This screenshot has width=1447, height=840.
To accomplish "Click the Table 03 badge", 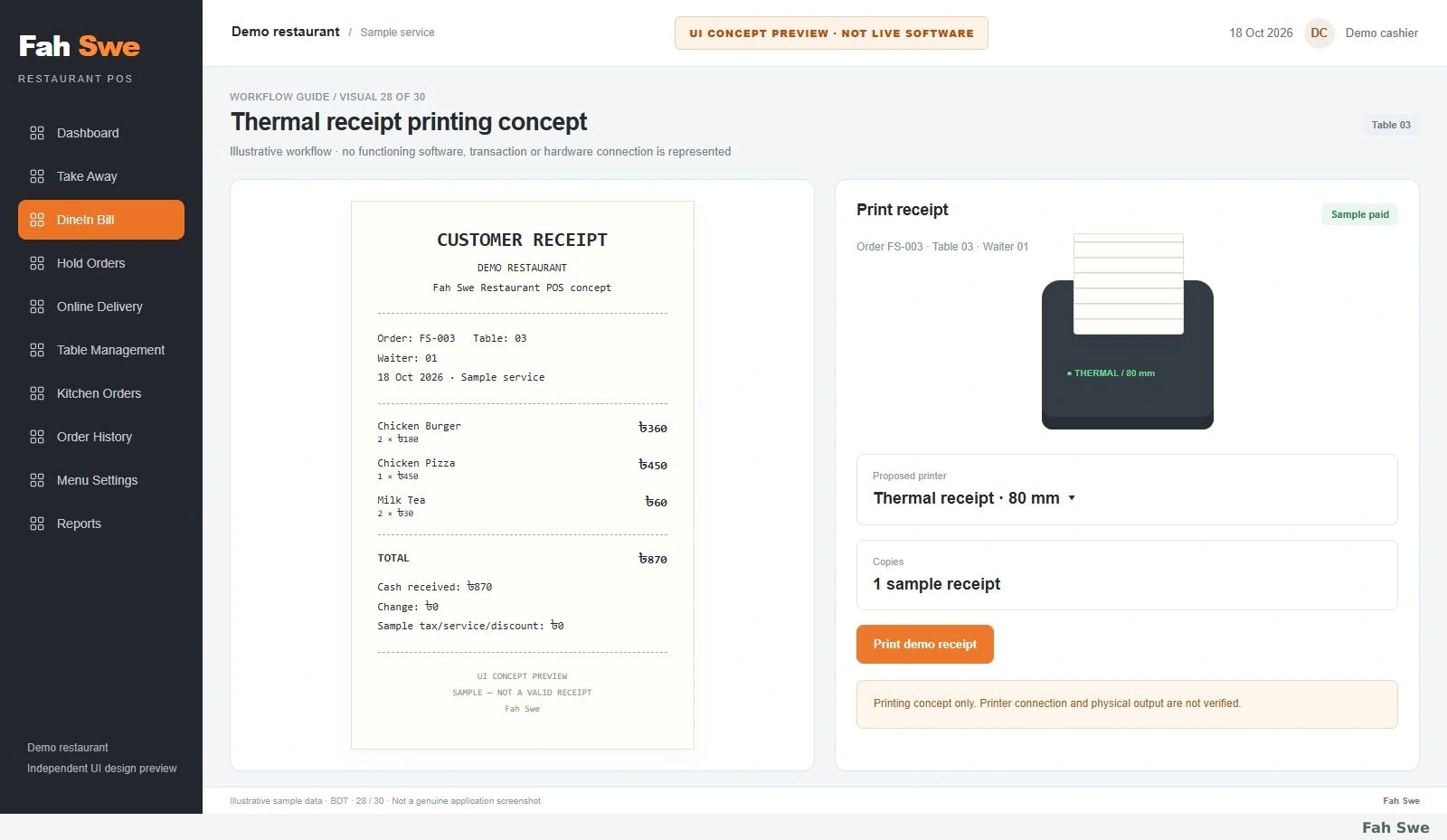I will coord(1391,125).
